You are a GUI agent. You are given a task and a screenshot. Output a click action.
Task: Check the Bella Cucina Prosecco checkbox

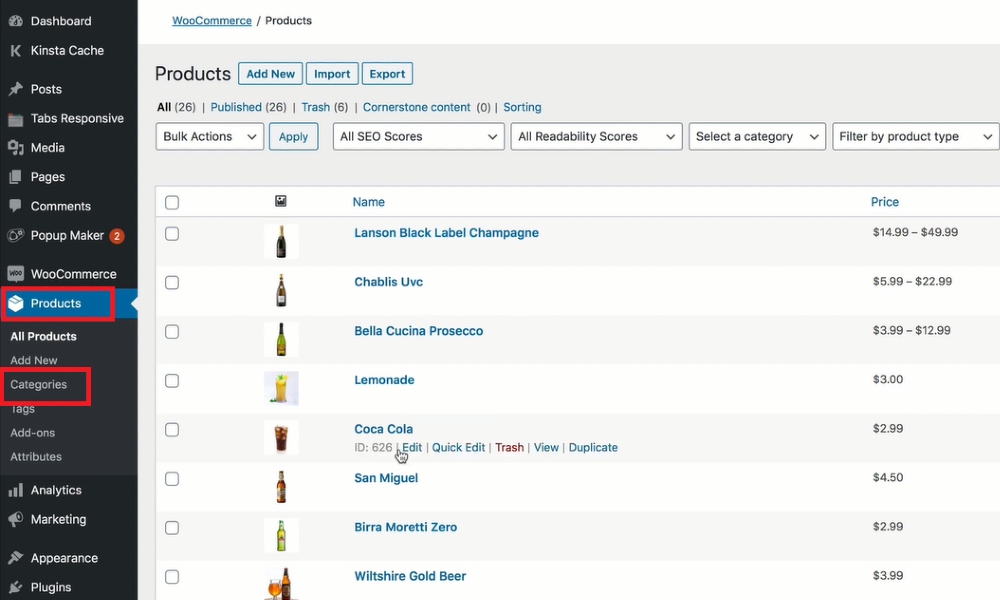pos(172,332)
